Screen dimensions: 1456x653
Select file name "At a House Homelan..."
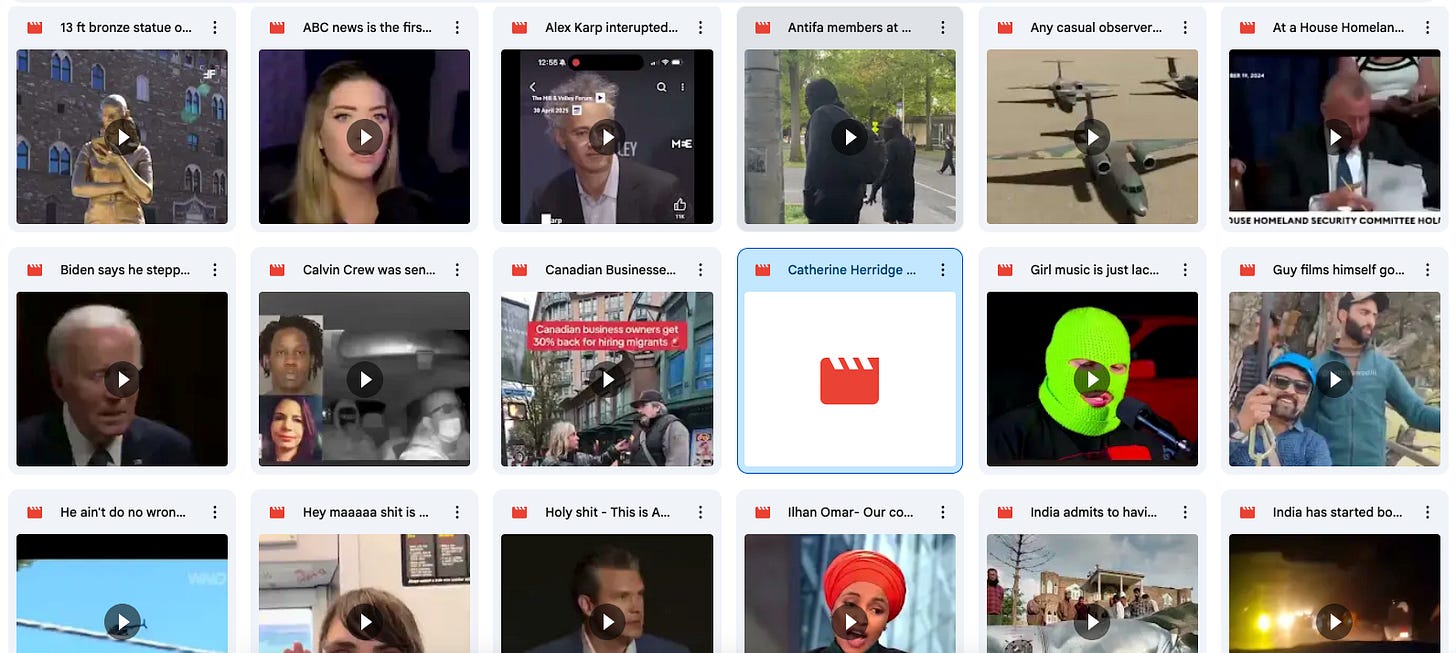(x=1338, y=28)
